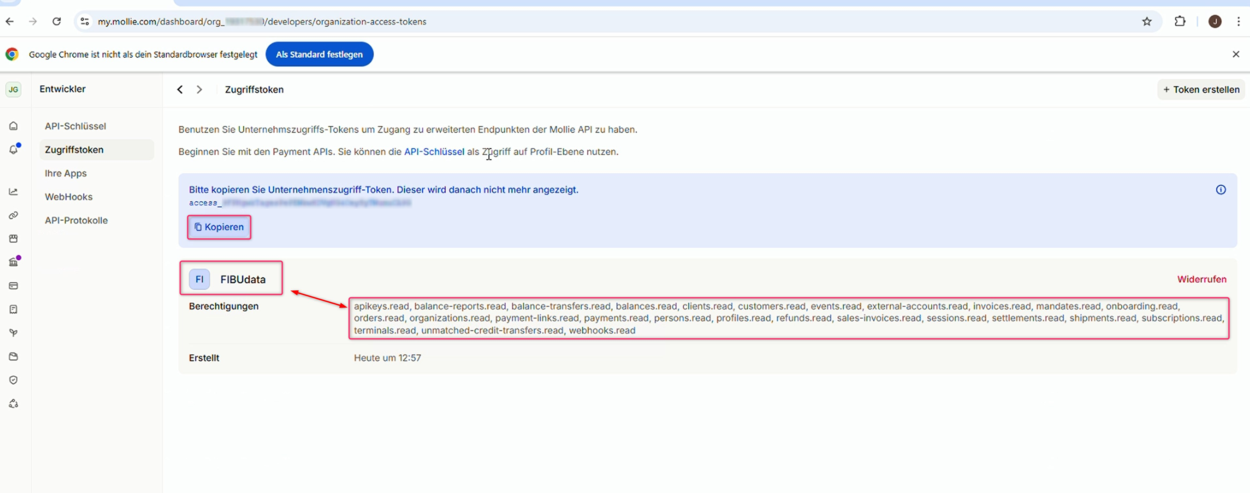Image resolution: width=1250 pixels, height=493 pixels.
Task: Open Chrome three-dot menu
Action: pyautogui.click(x=1238, y=21)
